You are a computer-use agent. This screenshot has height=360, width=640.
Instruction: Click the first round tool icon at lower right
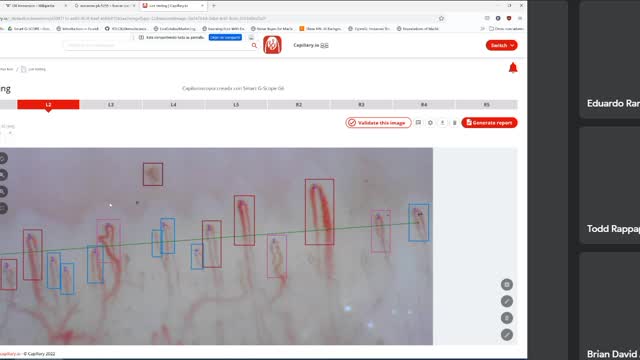click(x=507, y=284)
